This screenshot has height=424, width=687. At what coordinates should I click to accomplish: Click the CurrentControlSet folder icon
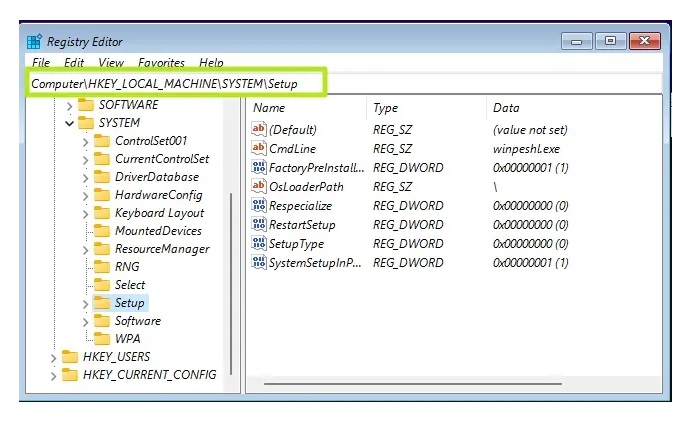tap(102, 159)
